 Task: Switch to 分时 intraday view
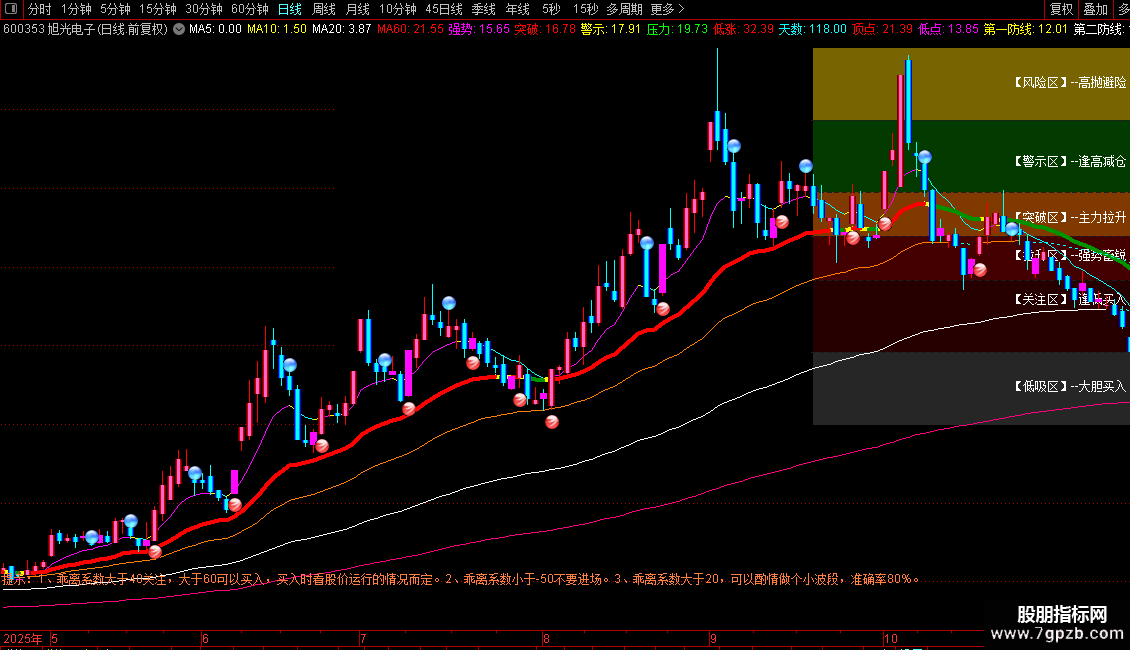(x=40, y=9)
